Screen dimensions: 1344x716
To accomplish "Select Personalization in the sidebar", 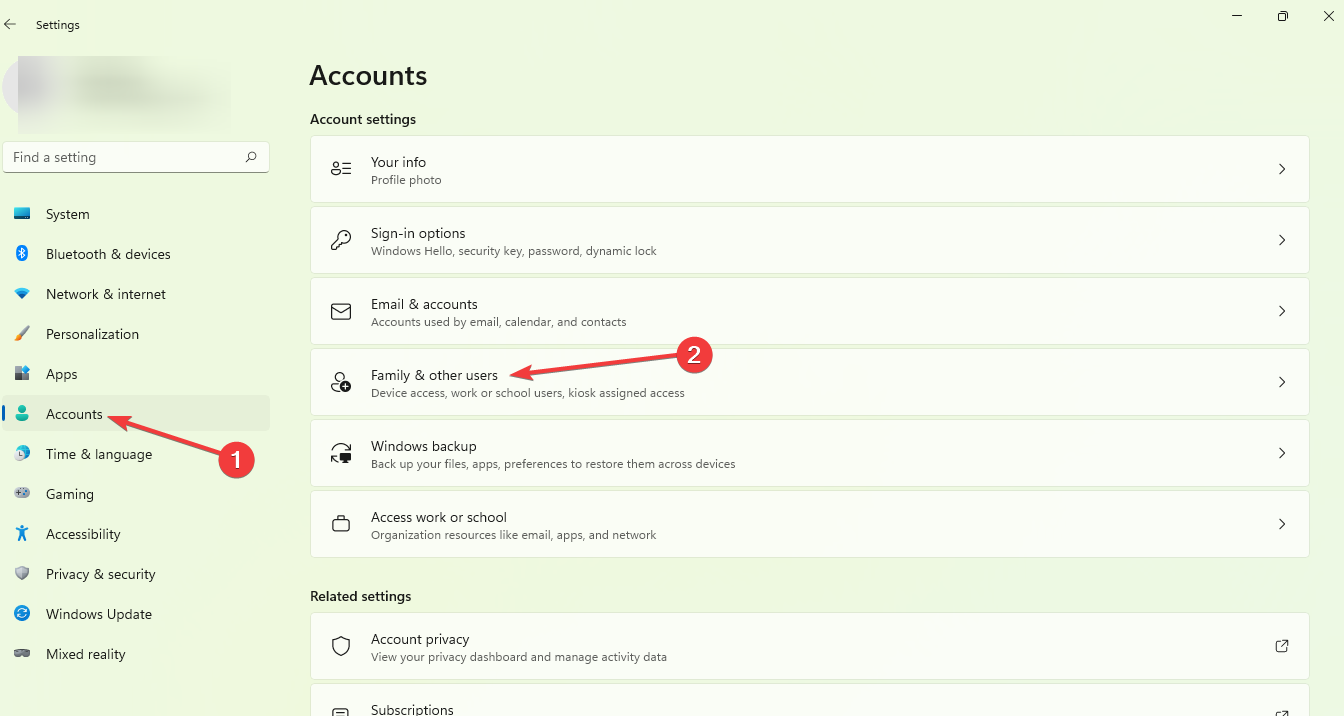I will (92, 334).
